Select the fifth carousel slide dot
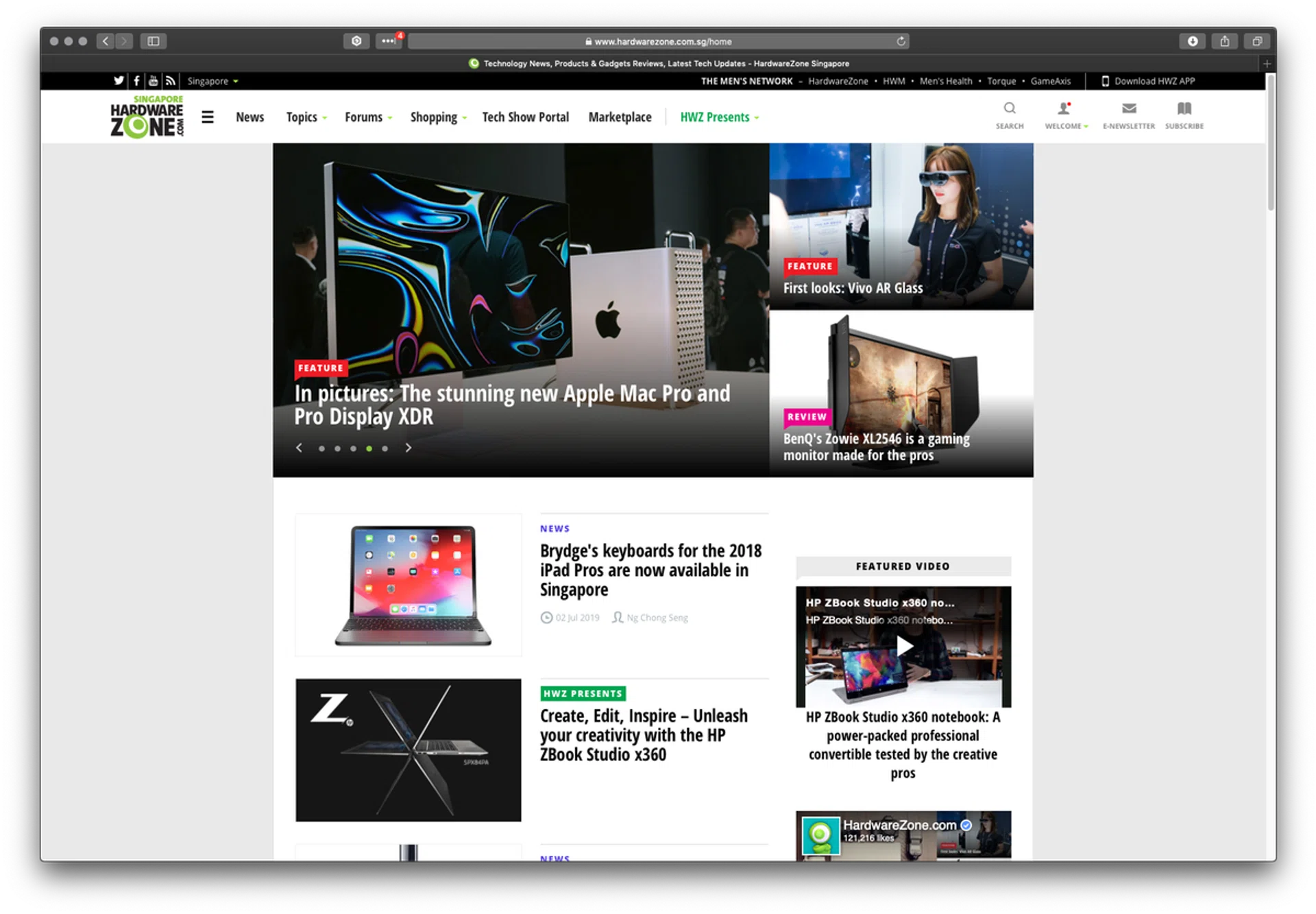The height and width of the screenshot is (914, 1316). [385, 448]
